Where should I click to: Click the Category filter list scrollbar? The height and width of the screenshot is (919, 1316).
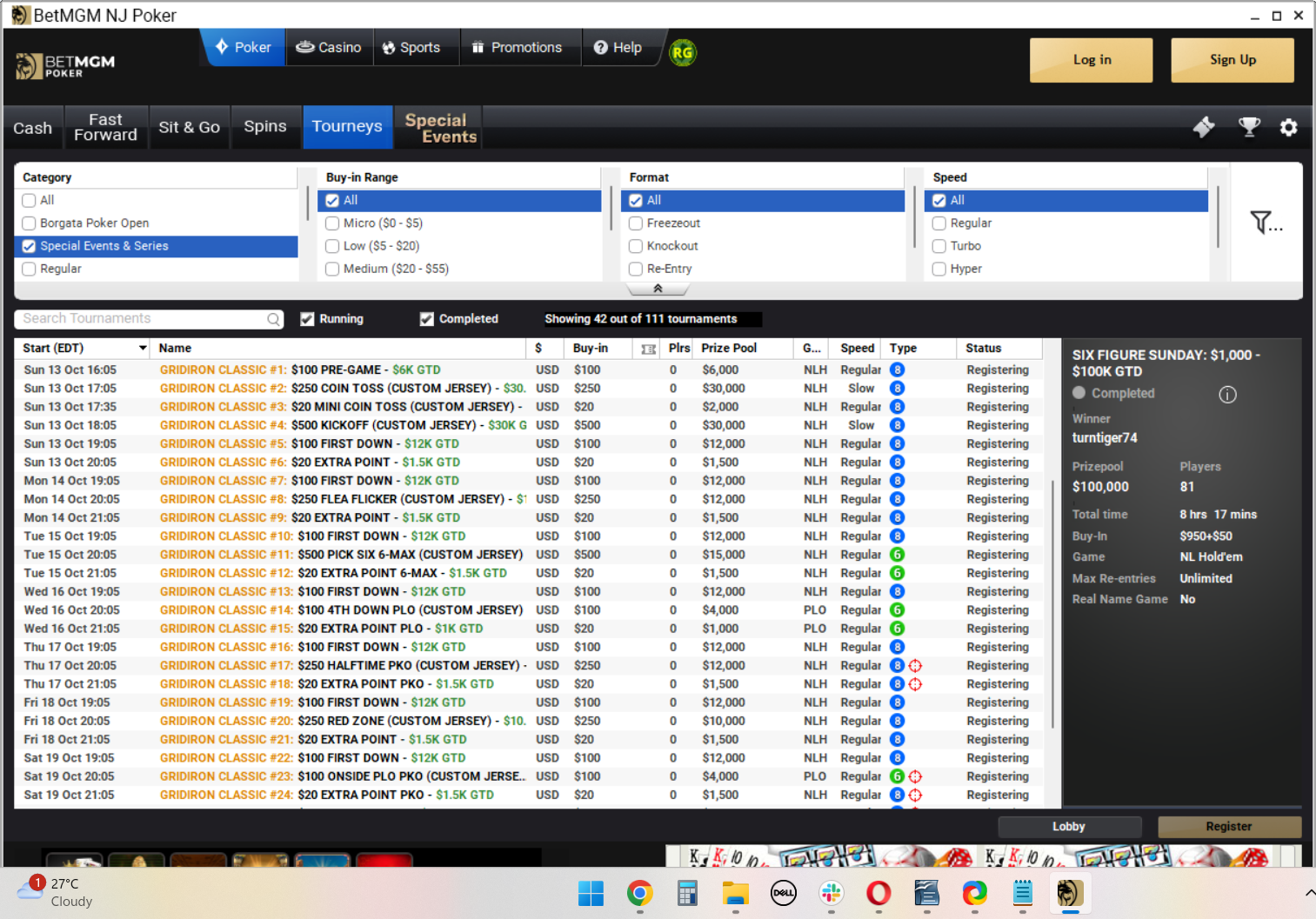tap(307, 204)
